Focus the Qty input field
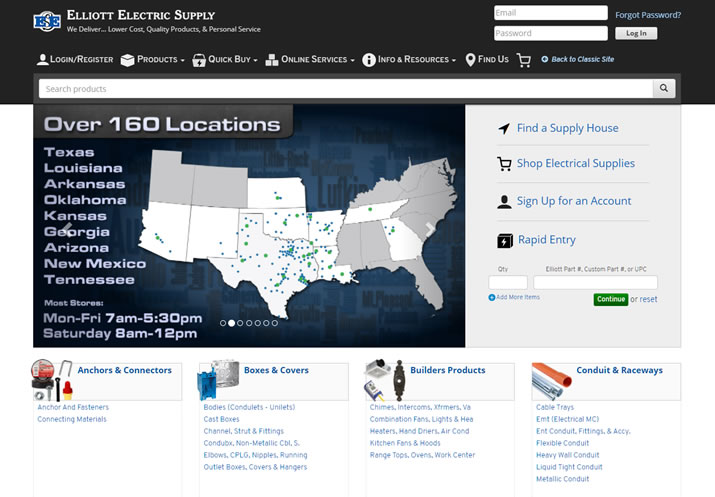715x497 pixels. (x=508, y=282)
